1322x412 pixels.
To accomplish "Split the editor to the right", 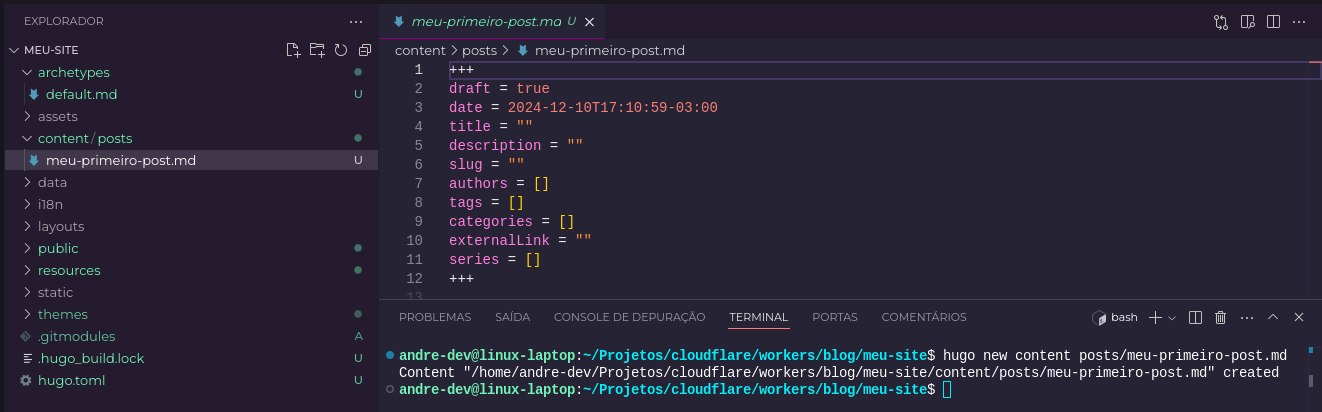I will tap(1273, 21).
